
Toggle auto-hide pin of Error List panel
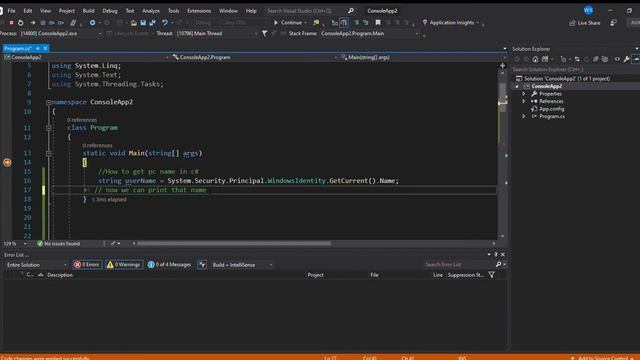click(496, 254)
